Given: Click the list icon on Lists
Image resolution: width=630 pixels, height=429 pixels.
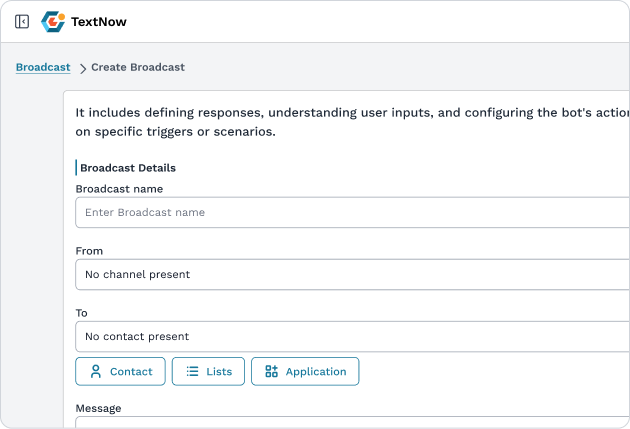Looking at the screenshot, I should click(192, 372).
